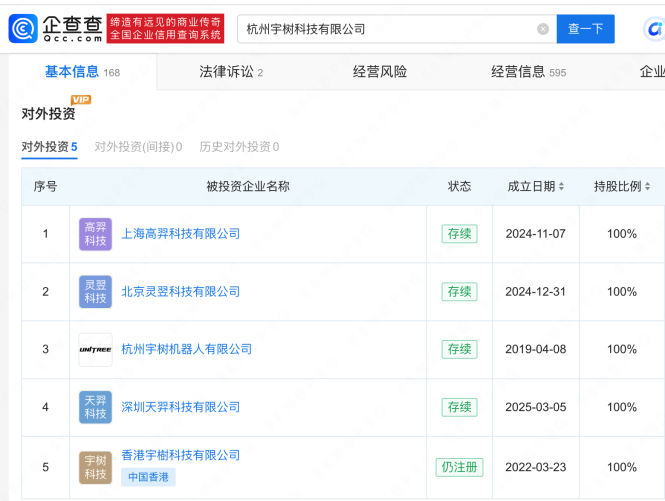Show 历史对外投资 sub-tab

[239, 147]
